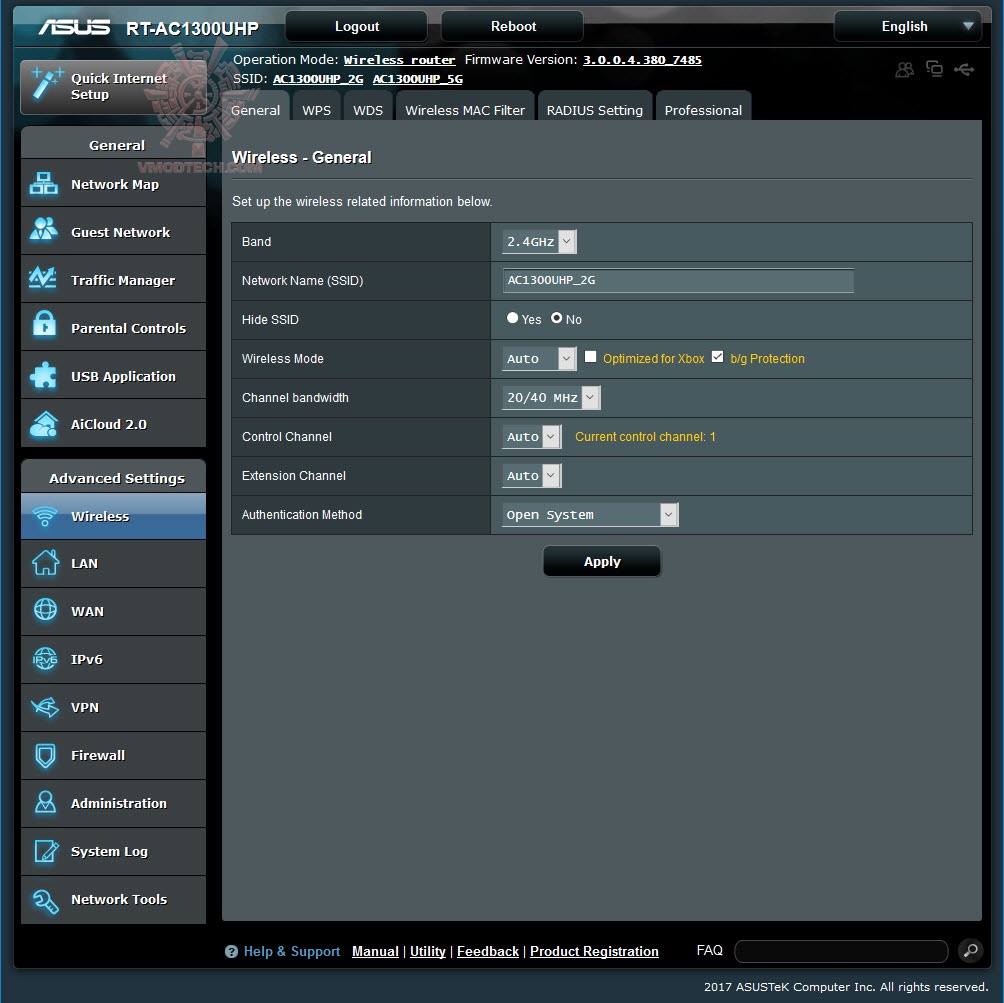This screenshot has height=1003, width=1004.
Task: Select Wireless in Advanced Settings
Action: pyautogui.click(x=113, y=516)
